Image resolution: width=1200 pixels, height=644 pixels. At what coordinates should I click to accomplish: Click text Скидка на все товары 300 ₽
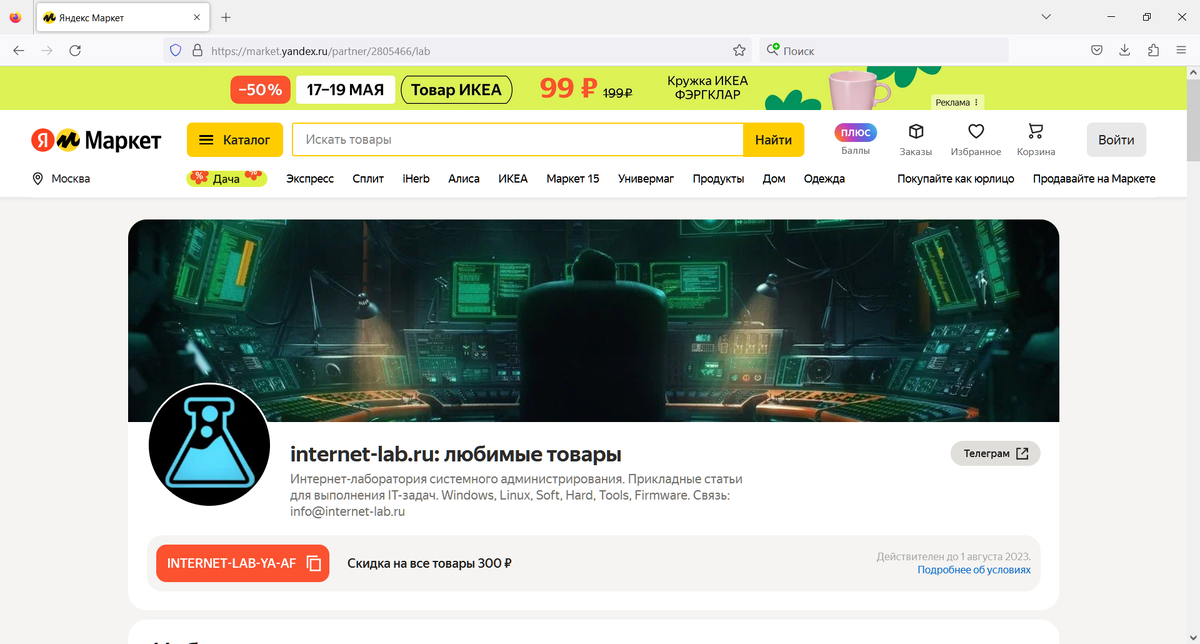tap(429, 563)
